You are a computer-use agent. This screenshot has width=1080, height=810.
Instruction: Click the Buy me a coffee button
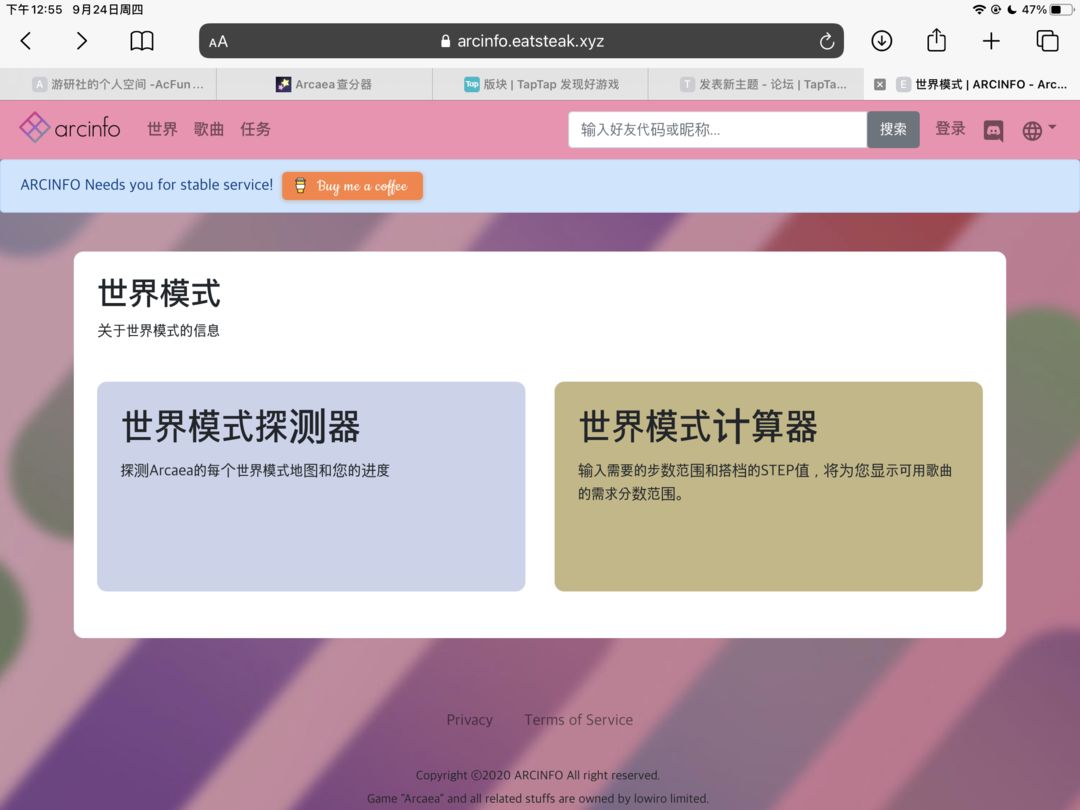352,186
